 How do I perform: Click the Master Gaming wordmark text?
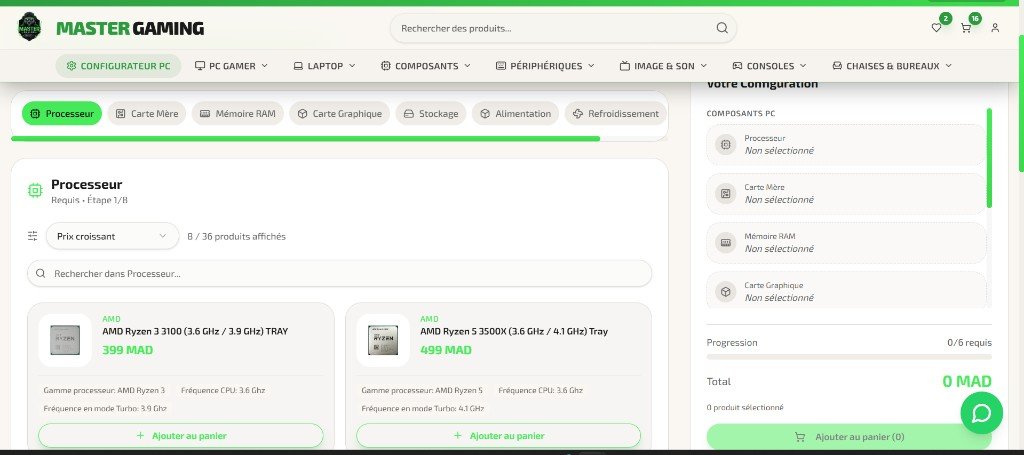click(x=130, y=28)
